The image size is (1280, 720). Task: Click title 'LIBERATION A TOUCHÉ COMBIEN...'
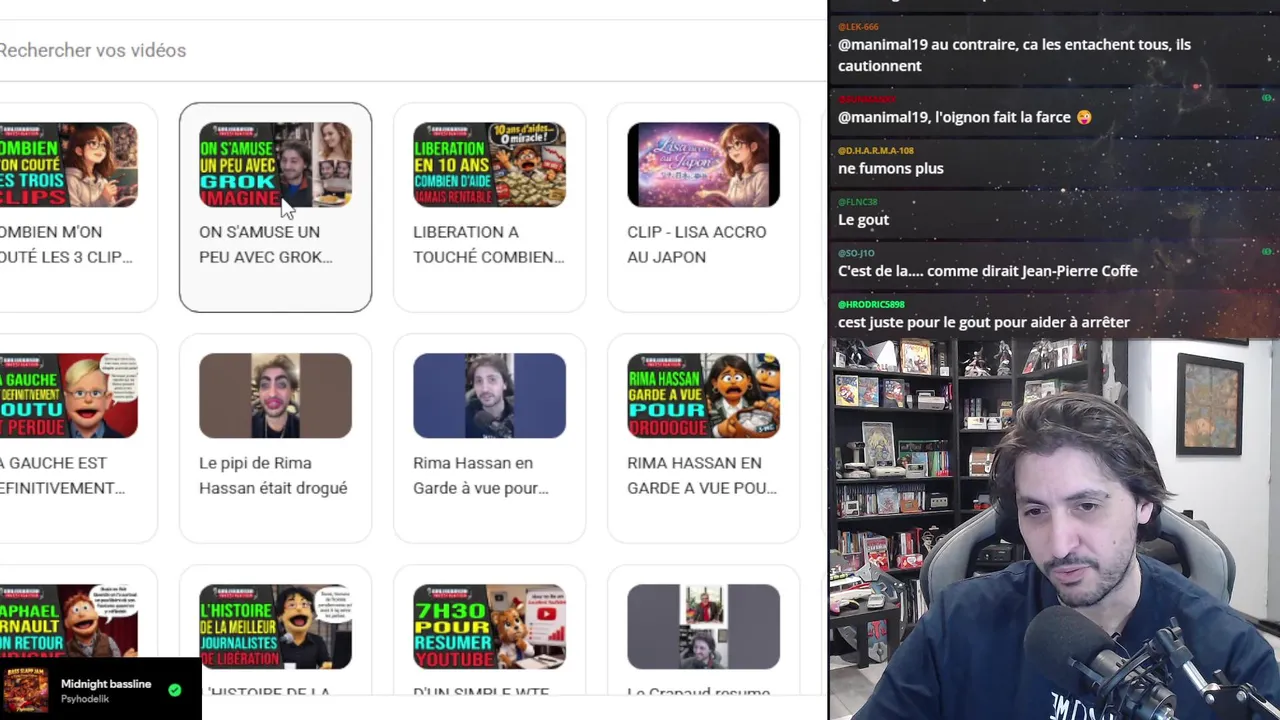(x=488, y=244)
